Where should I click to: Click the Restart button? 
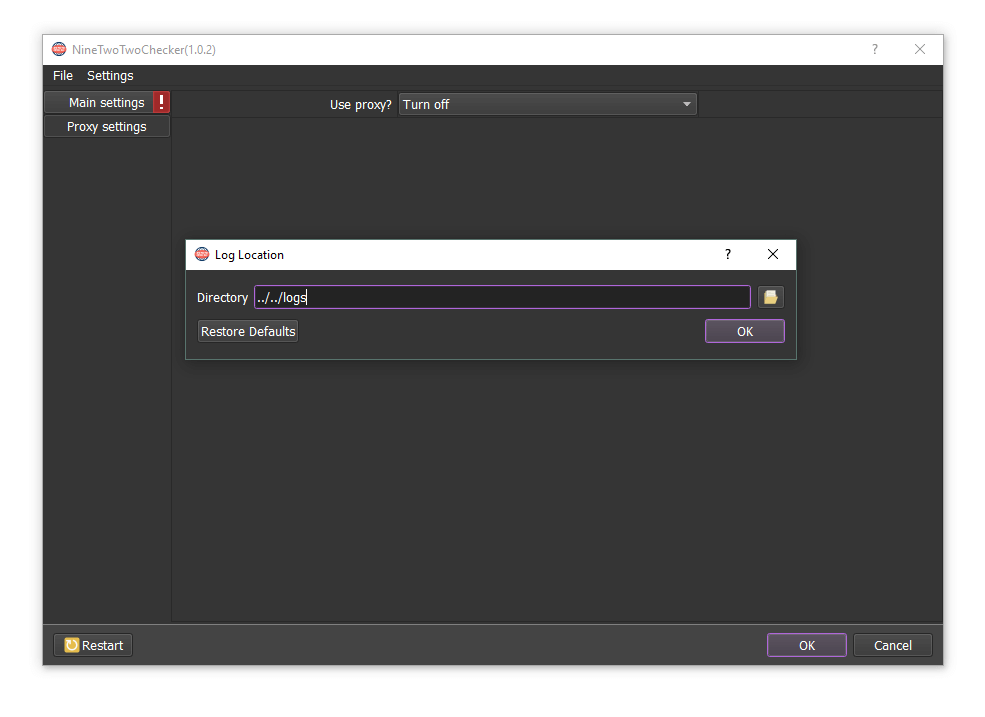pyautogui.click(x=93, y=645)
